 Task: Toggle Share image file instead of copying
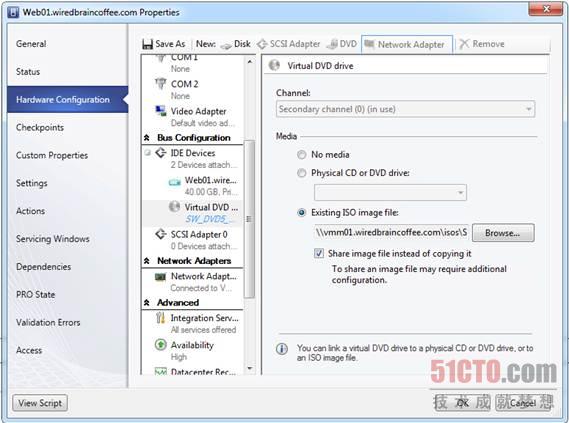tap(319, 253)
